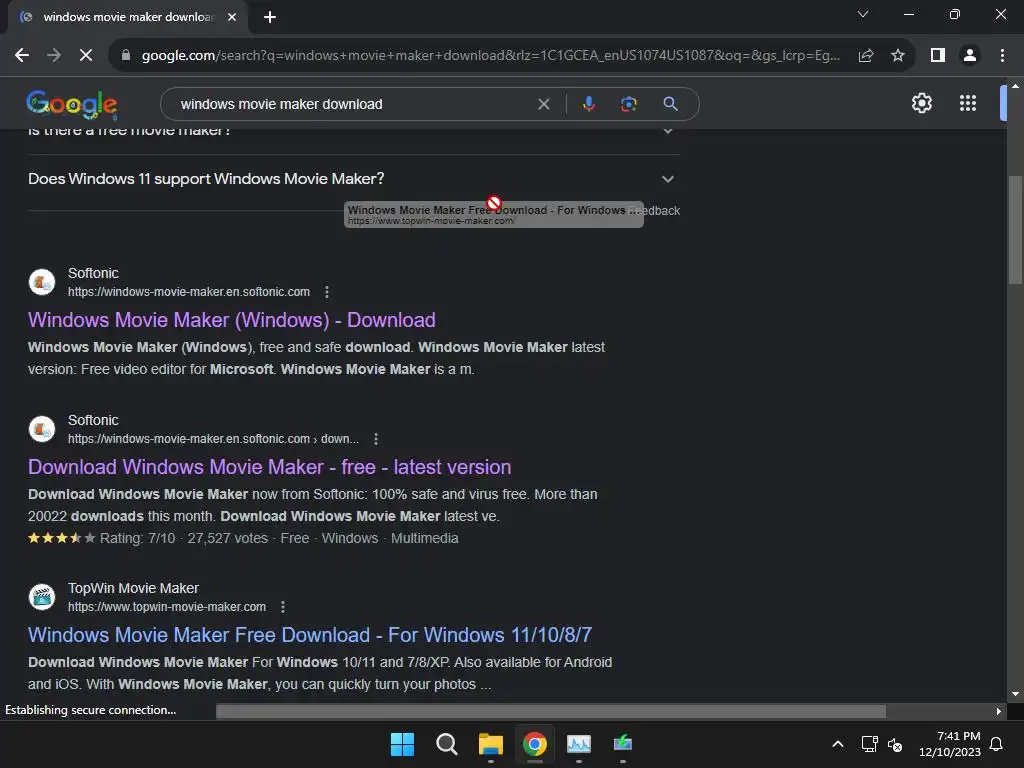Viewport: 1024px width, 768px height.
Task: Open Windows taskbar search
Action: 447,744
